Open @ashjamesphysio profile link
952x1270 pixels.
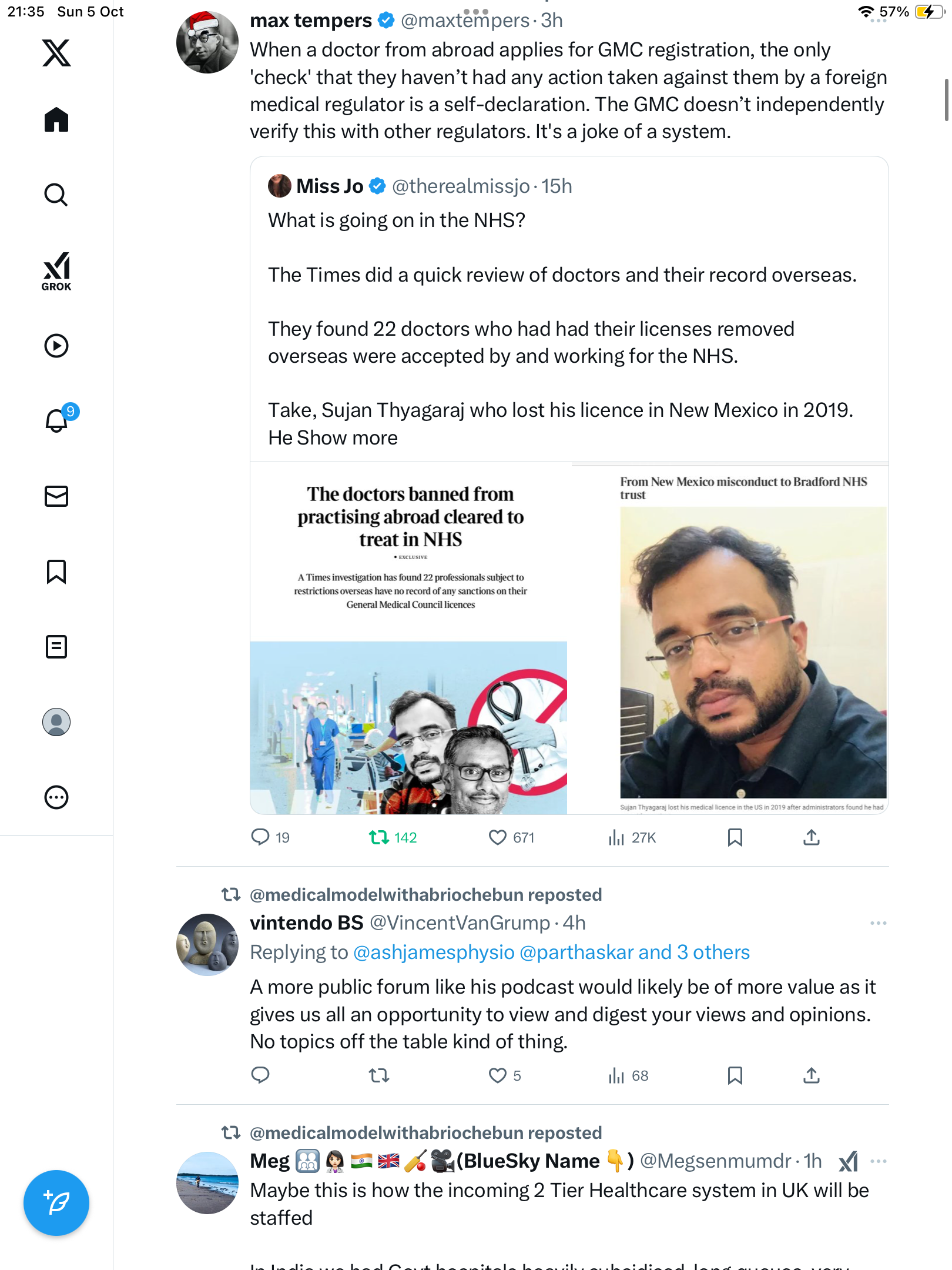pyautogui.click(x=434, y=952)
